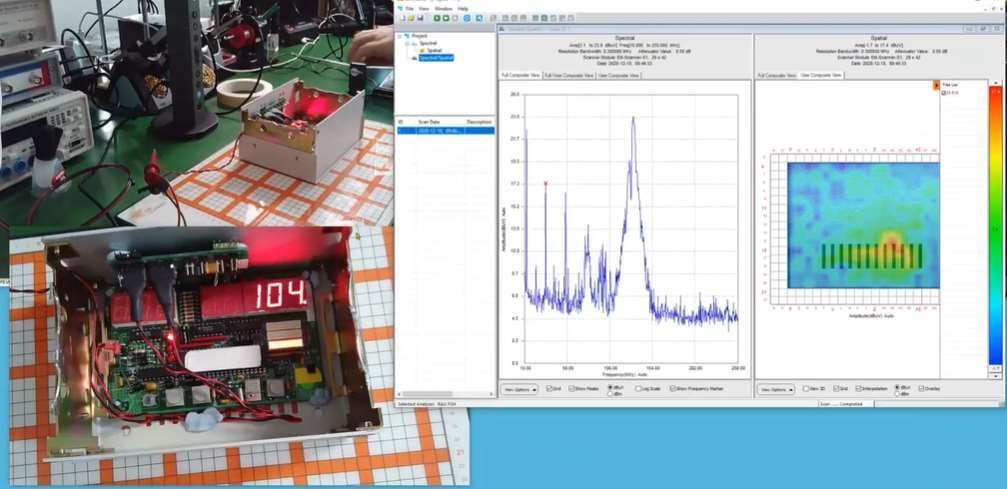This screenshot has height=489, width=1007.
Task: Click the New project icon in toolbar
Action: [x=402, y=18]
